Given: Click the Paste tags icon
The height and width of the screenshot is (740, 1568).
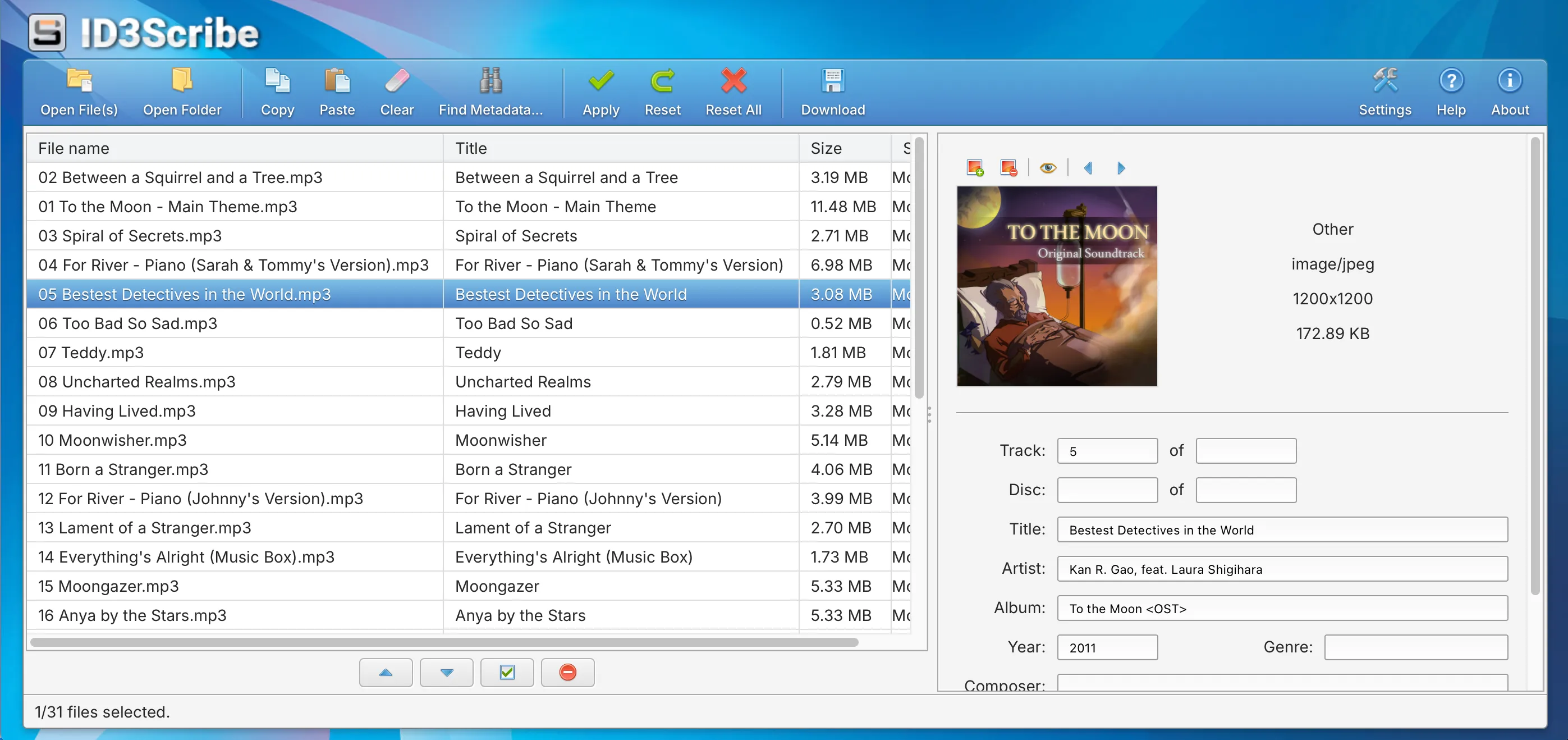Looking at the screenshot, I should pyautogui.click(x=337, y=81).
